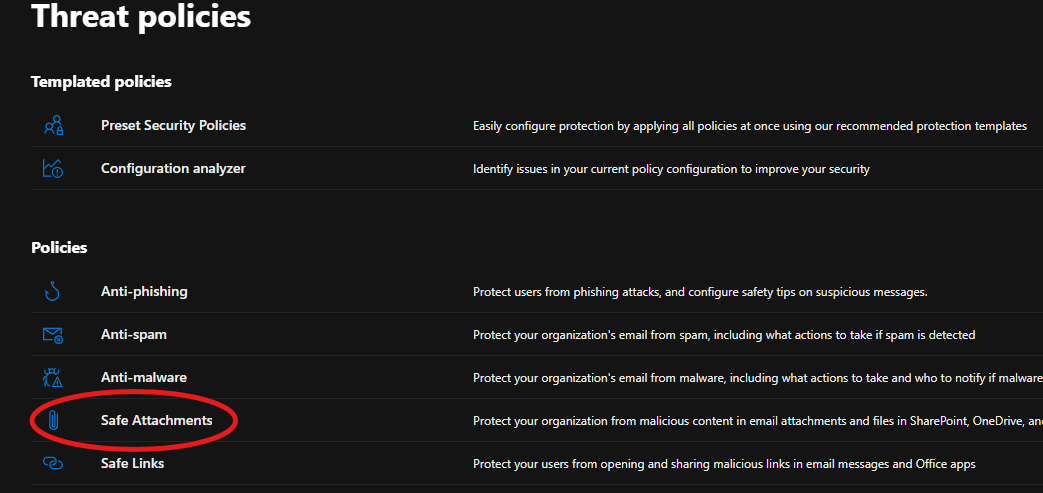The width and height of the screenshot is (1043, 493).
Task: Click the 'Identify issues in your current policy' description
Action: [671, 169]
